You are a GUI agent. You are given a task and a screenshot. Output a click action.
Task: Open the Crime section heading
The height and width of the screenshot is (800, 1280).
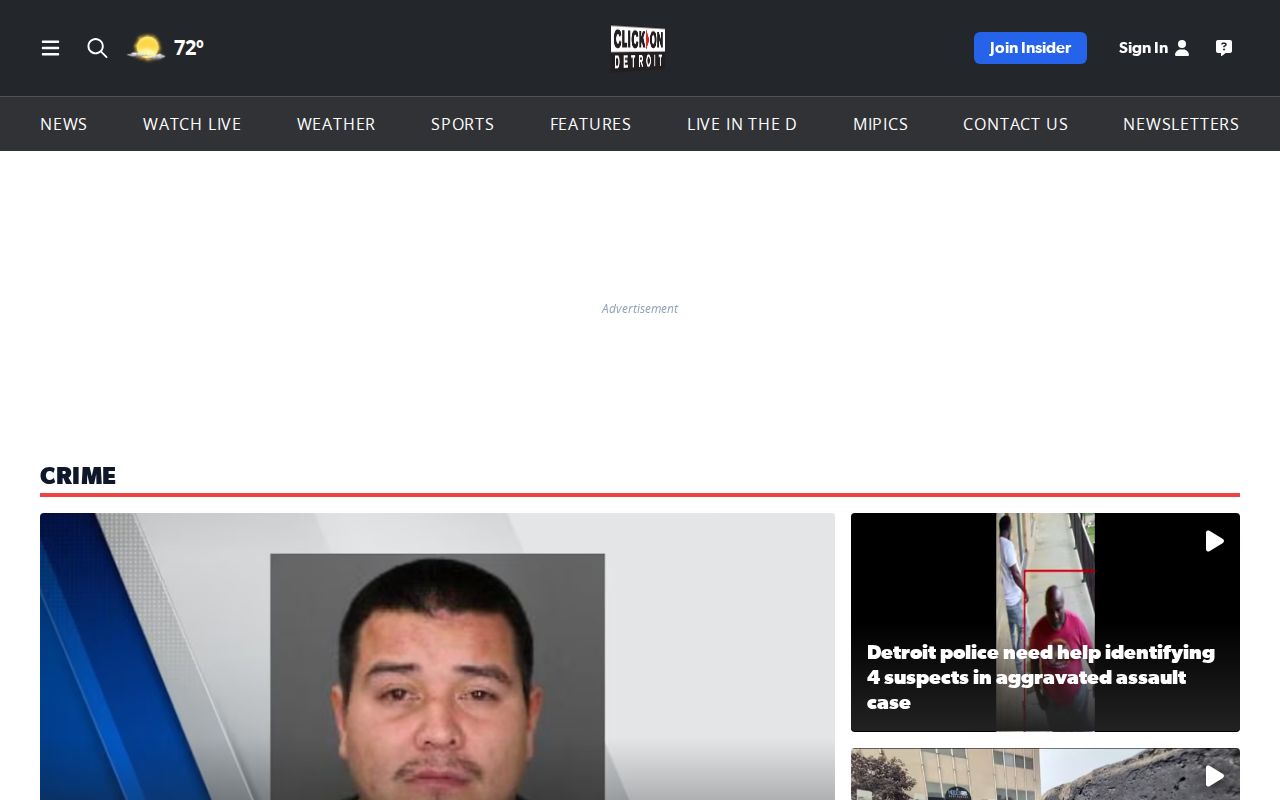click(78, 476)
